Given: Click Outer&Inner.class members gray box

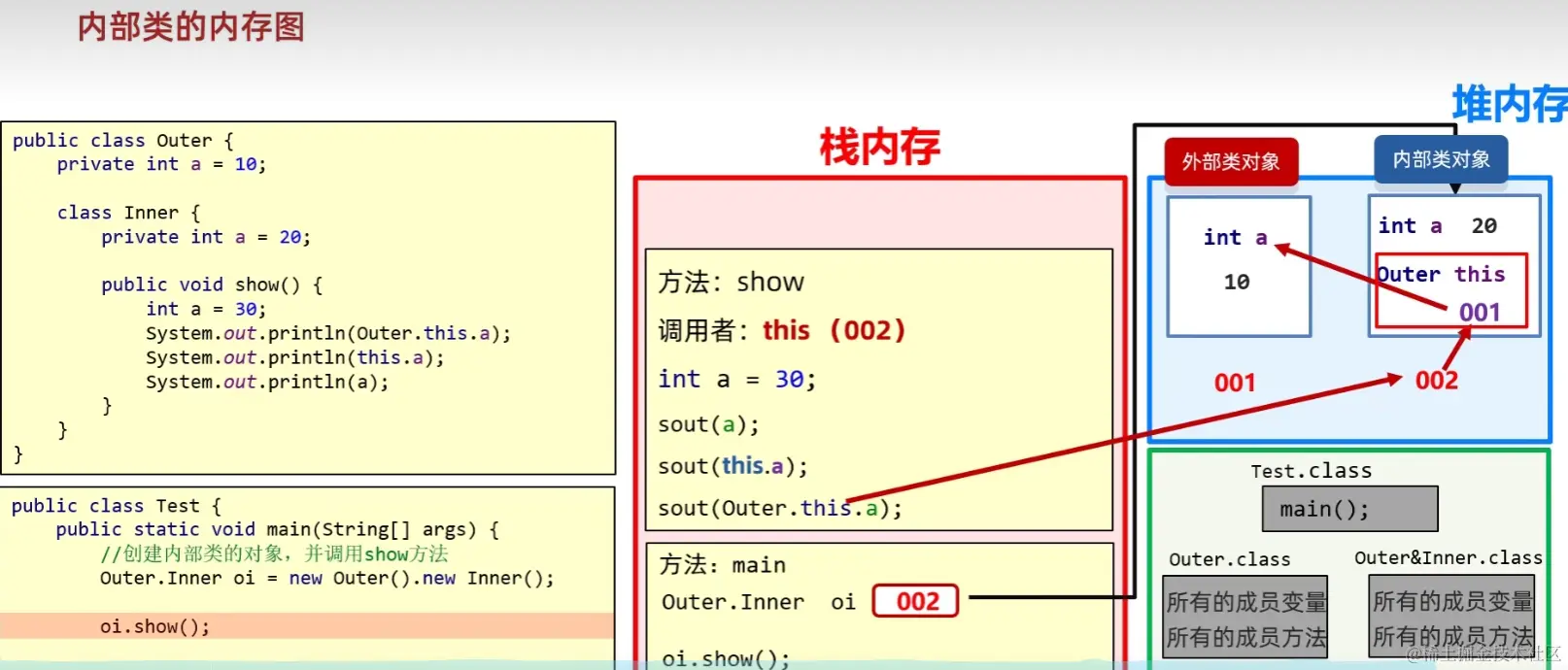Looking at the screenshot, I should click(1452, 617).
